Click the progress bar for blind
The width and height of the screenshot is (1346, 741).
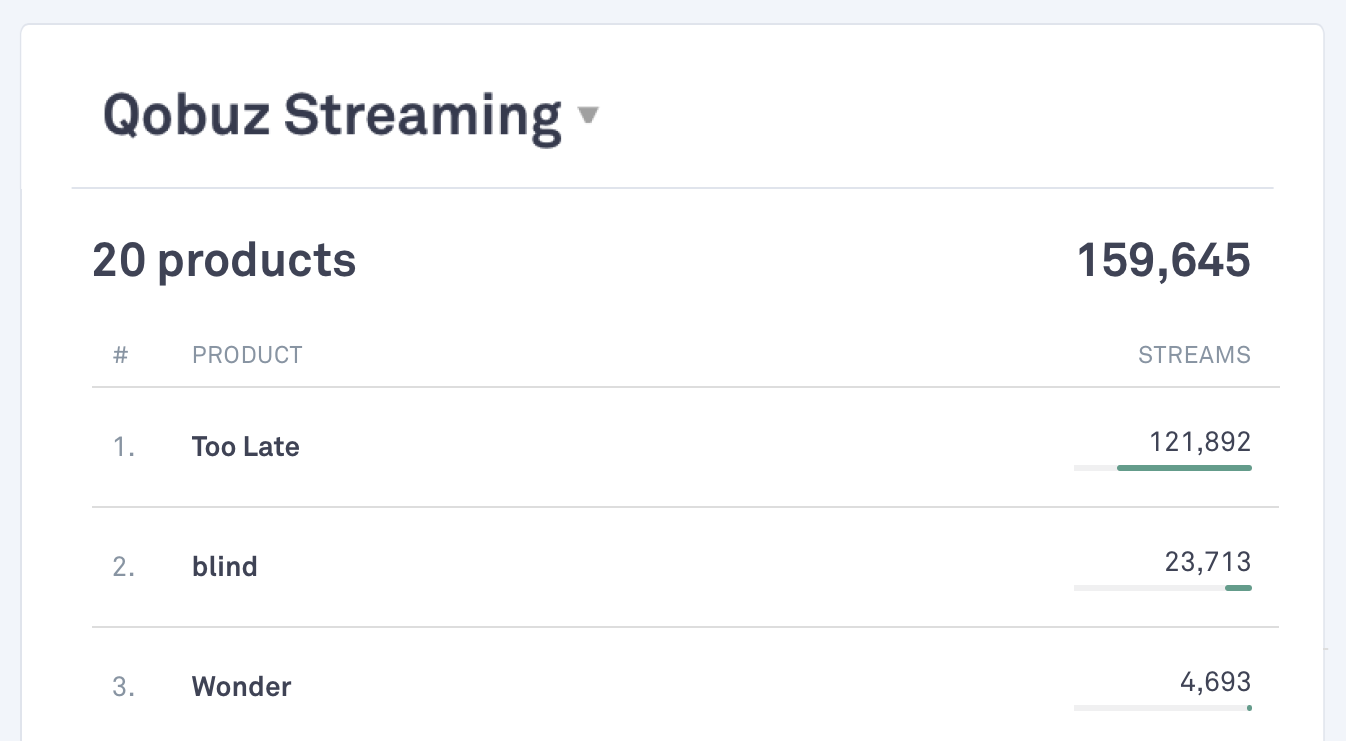(x=1162, y=587)
